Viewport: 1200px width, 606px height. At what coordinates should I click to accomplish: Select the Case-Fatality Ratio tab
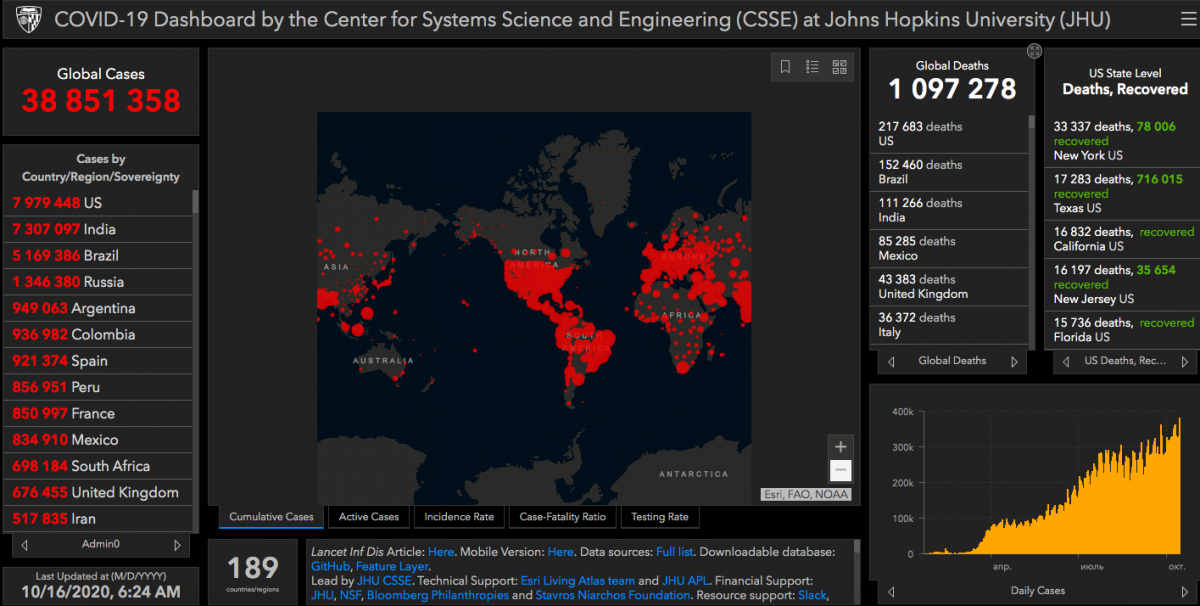(562, 517)
